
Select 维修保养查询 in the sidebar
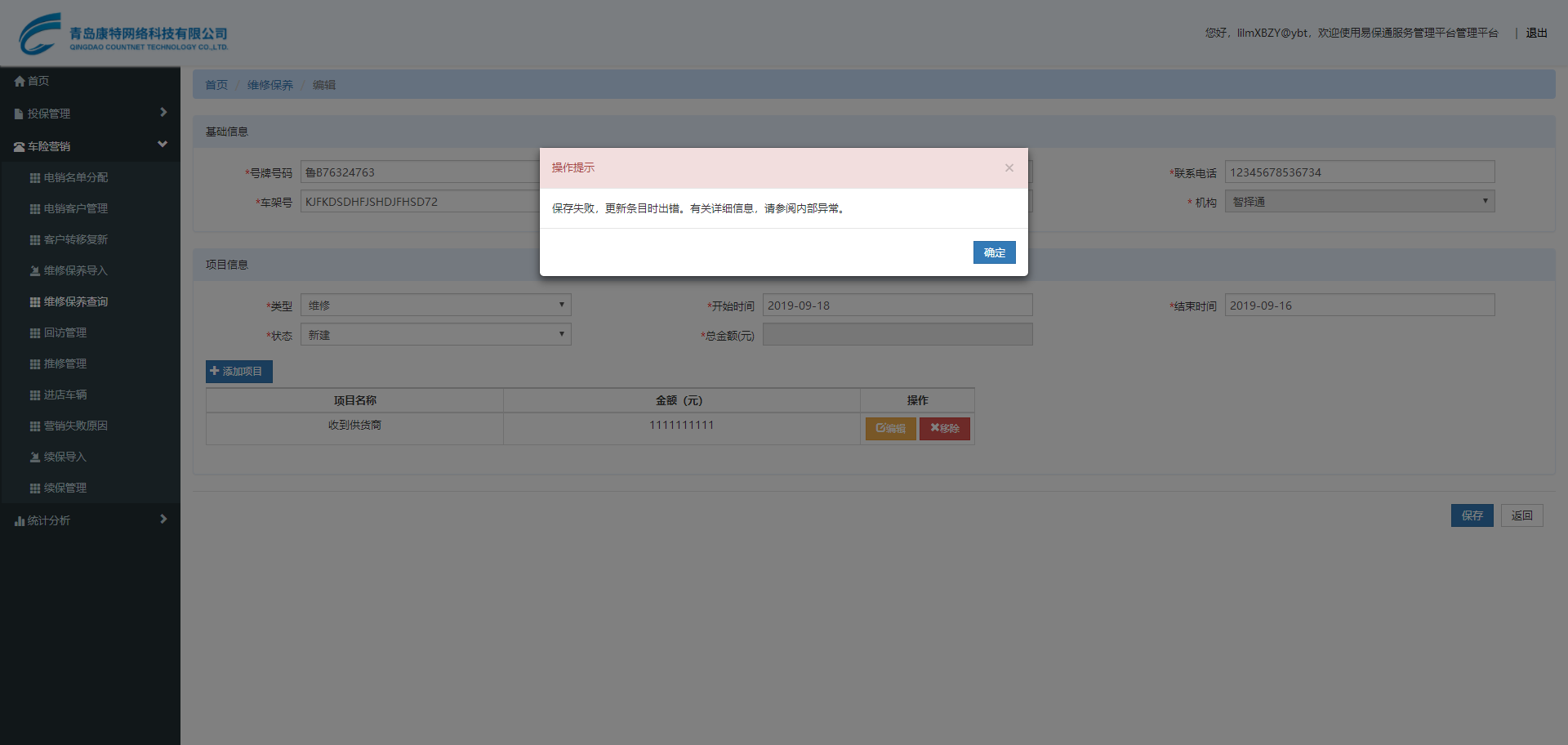(90, 301)
